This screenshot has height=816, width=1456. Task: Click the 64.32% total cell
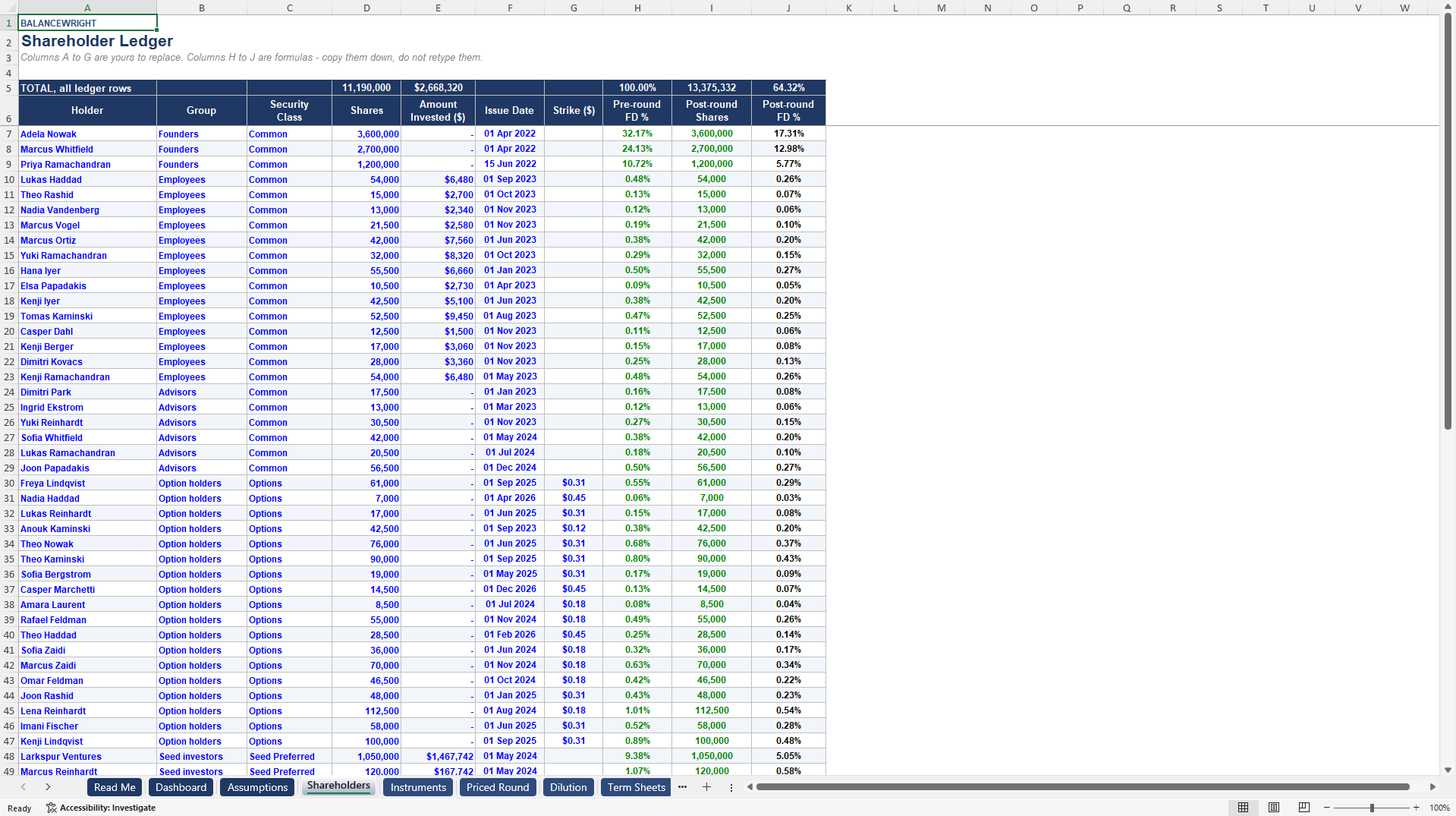[788, 88]
